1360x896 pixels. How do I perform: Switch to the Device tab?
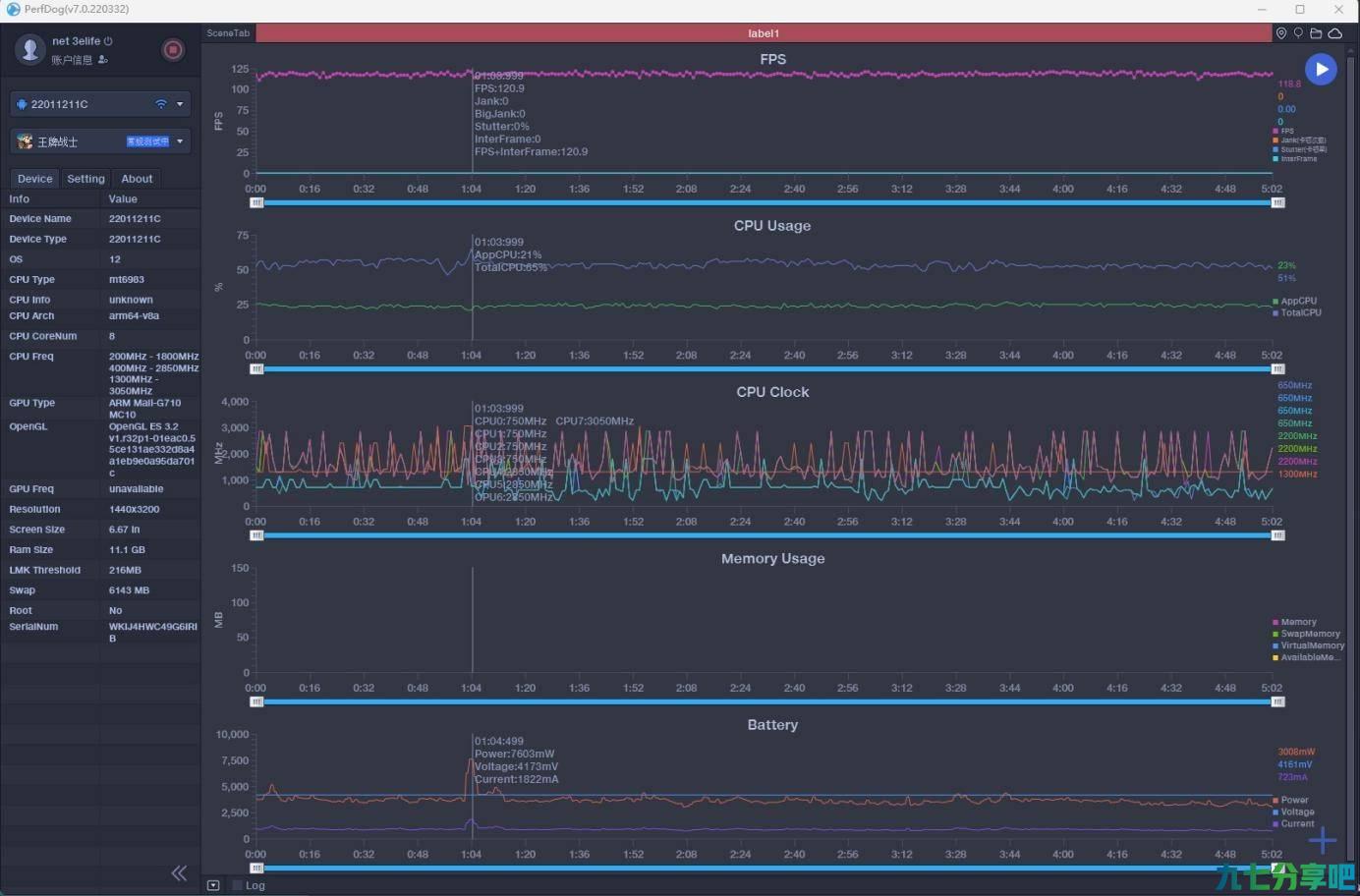(x=34, y=179)
